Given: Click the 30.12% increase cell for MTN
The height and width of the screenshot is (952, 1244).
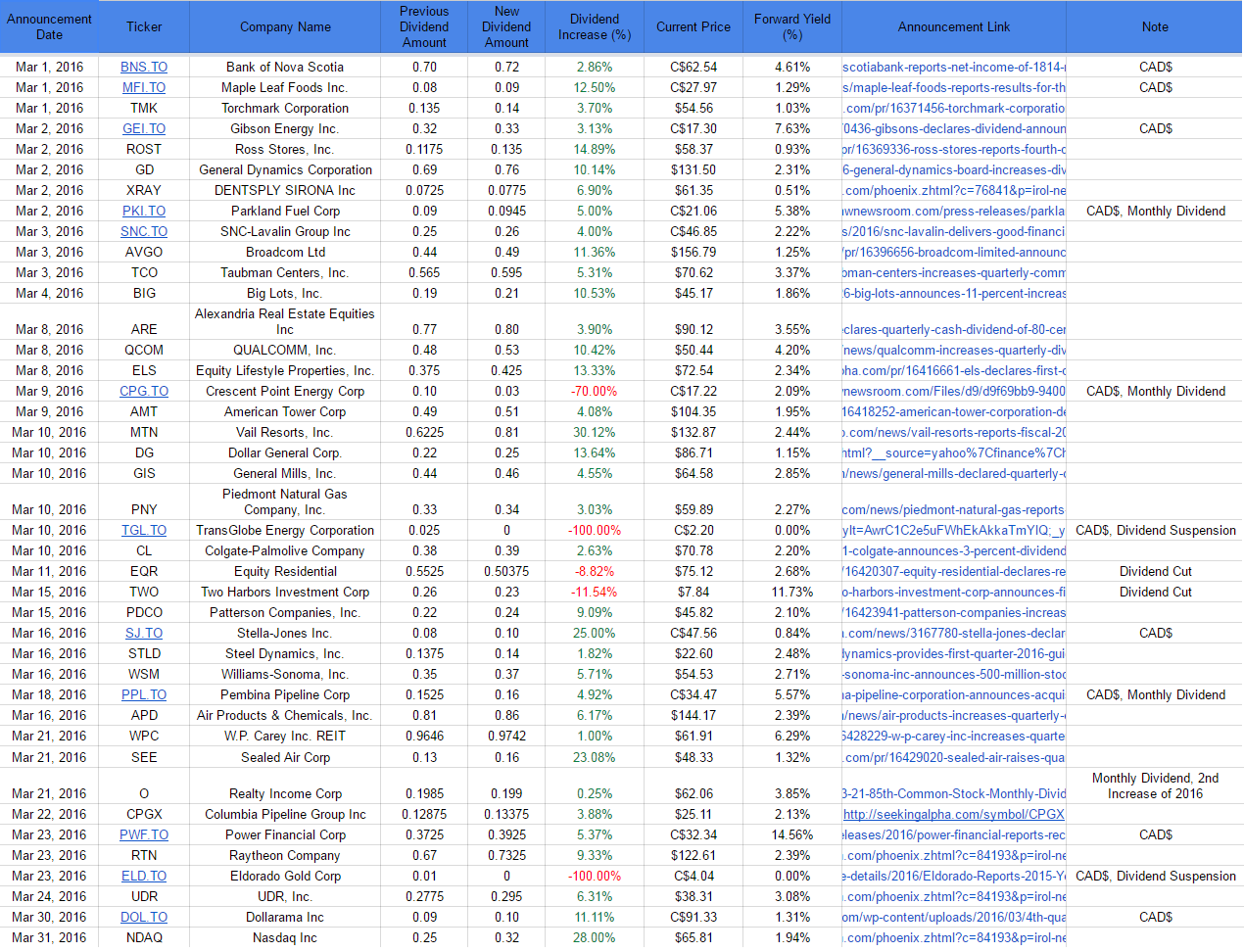Looking at the screenshot, I should (595, 432).
